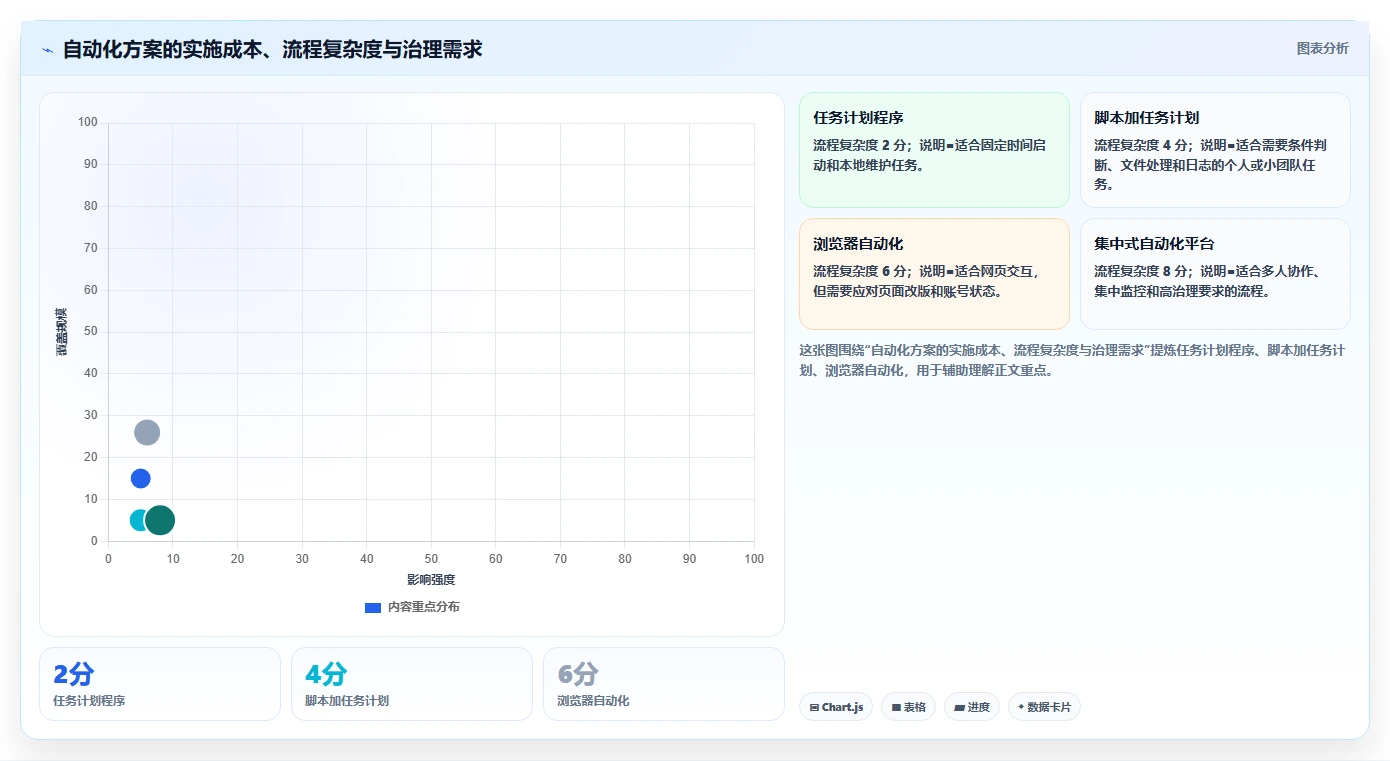Click the 6分 浏览器自动化 stat tile
Image resolution: width=1390 pixels, height=761 pixels.
[664, 684]
